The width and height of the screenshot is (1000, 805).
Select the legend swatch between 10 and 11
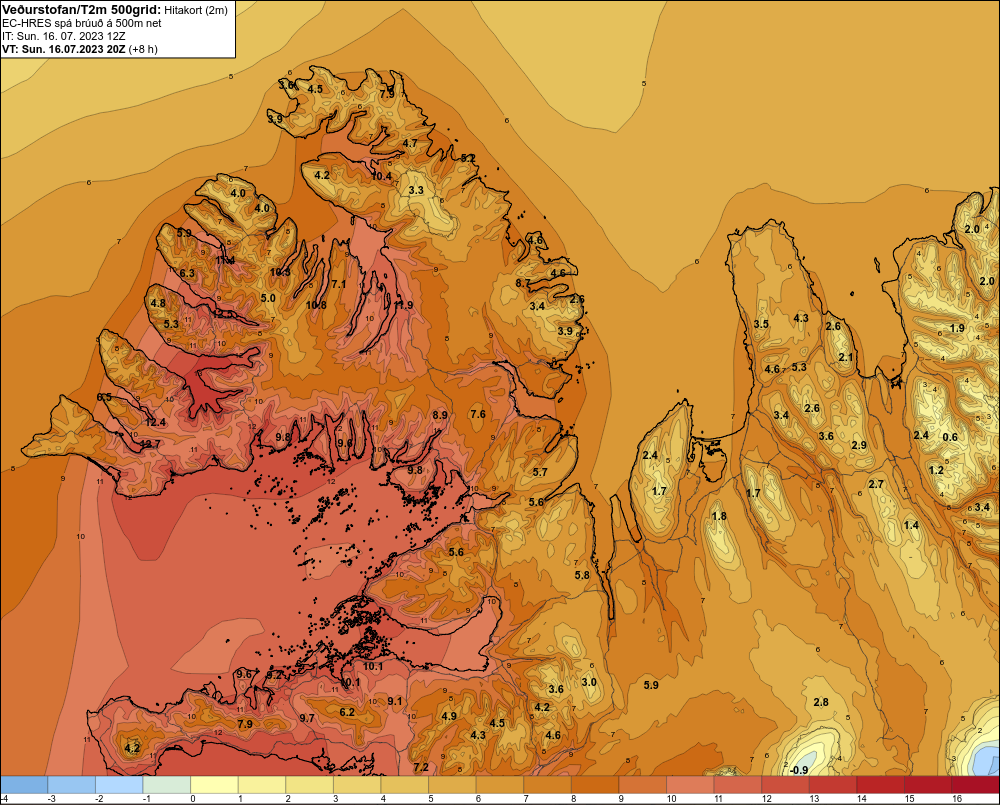pos(689,785)
